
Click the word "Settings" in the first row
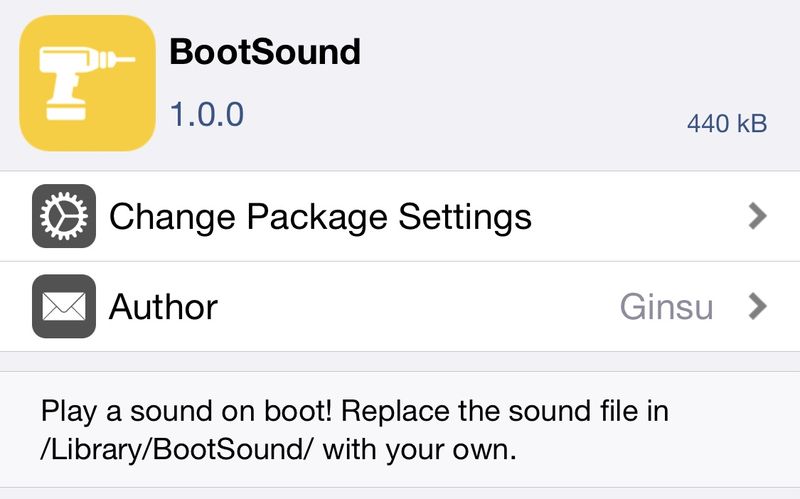465,217
